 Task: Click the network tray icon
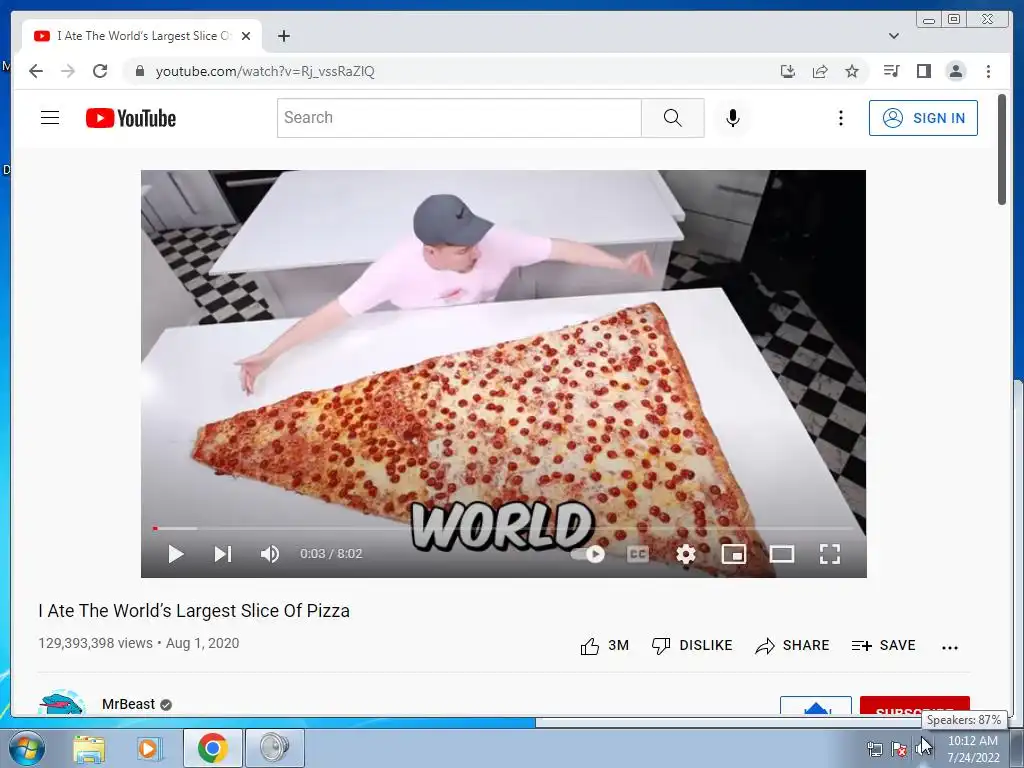point(874,749)
